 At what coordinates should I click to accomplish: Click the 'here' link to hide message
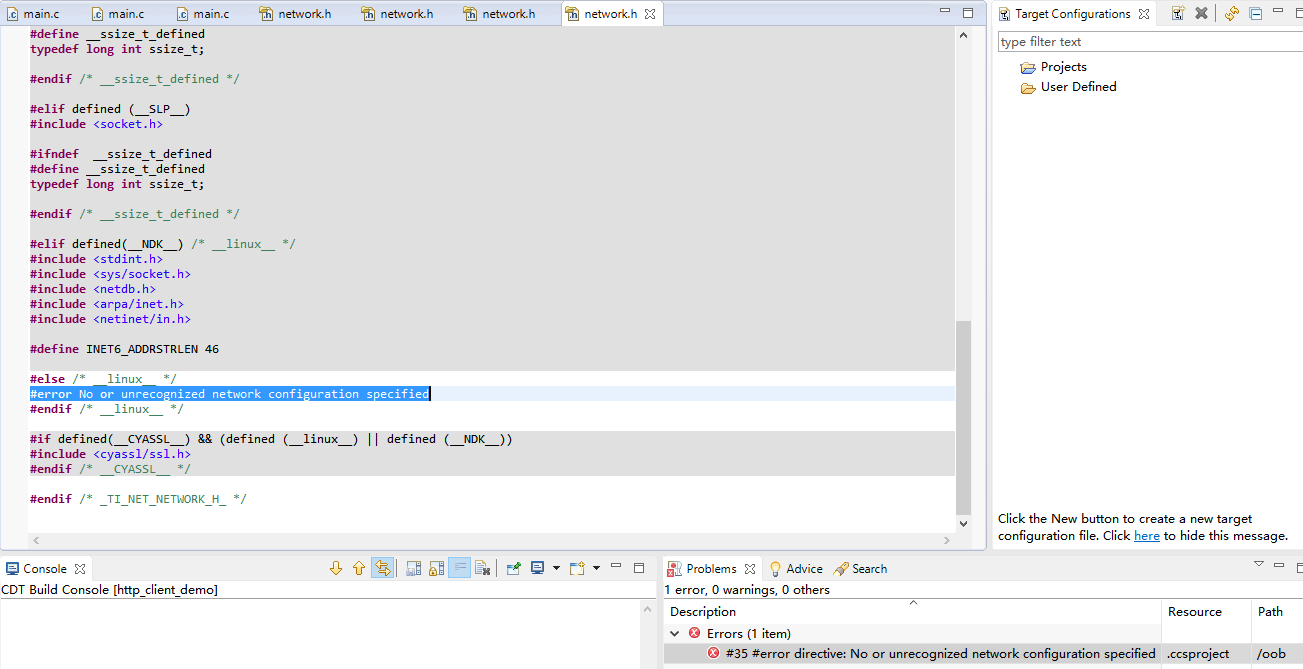pos(1146,536)
